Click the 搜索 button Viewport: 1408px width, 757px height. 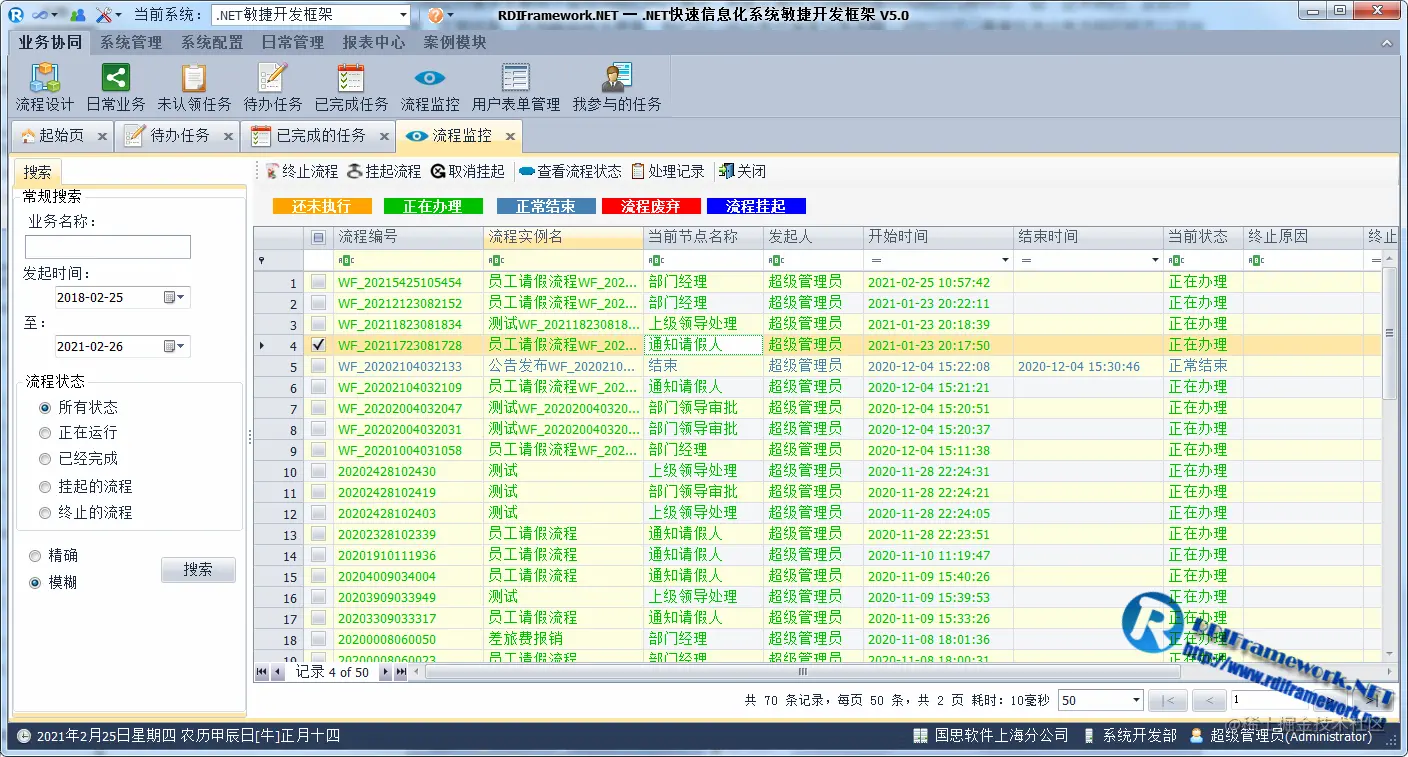[198, 569]
